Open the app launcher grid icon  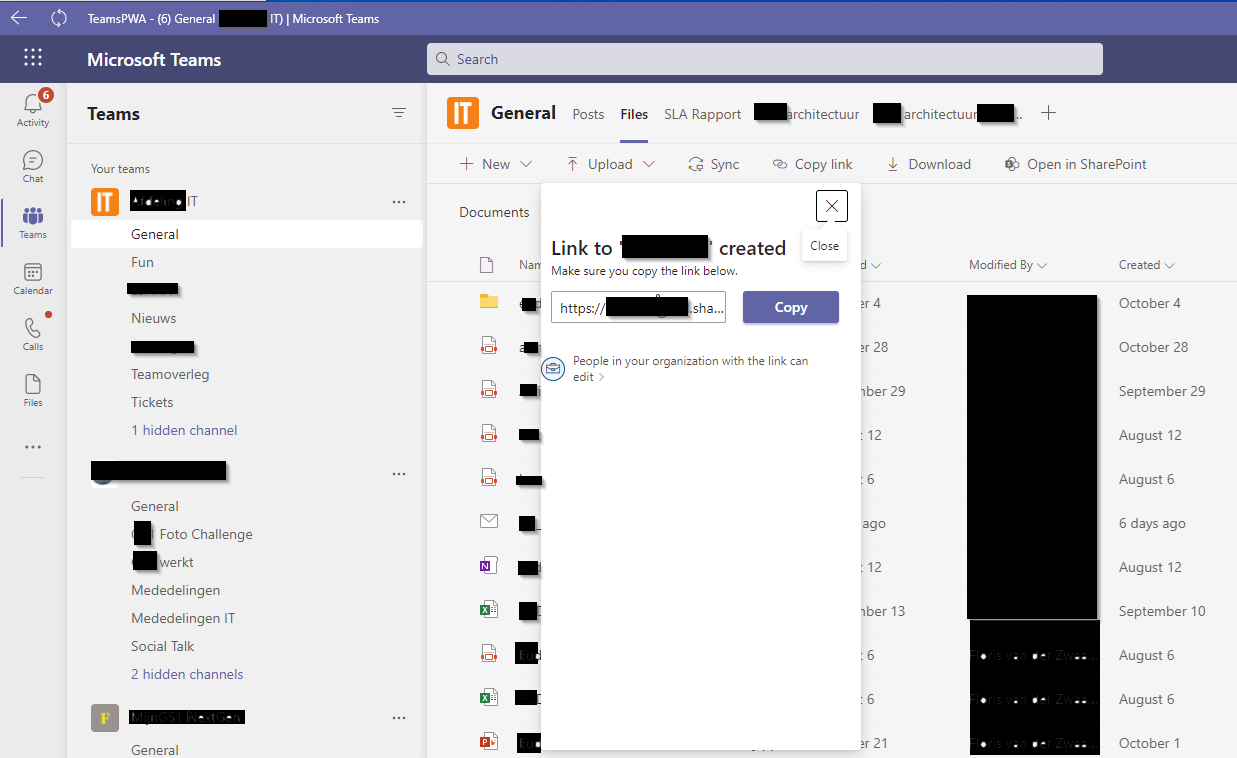pos(33,58)
